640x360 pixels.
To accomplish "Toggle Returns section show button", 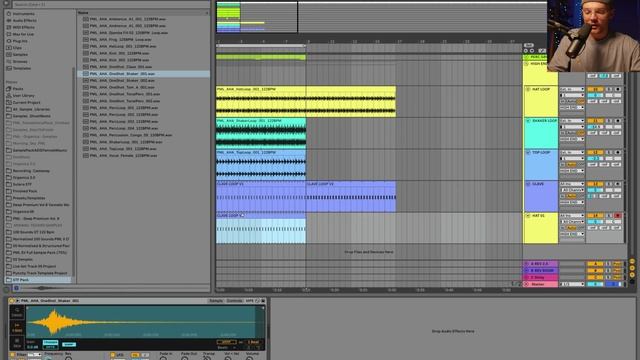I will click(632, 268).
